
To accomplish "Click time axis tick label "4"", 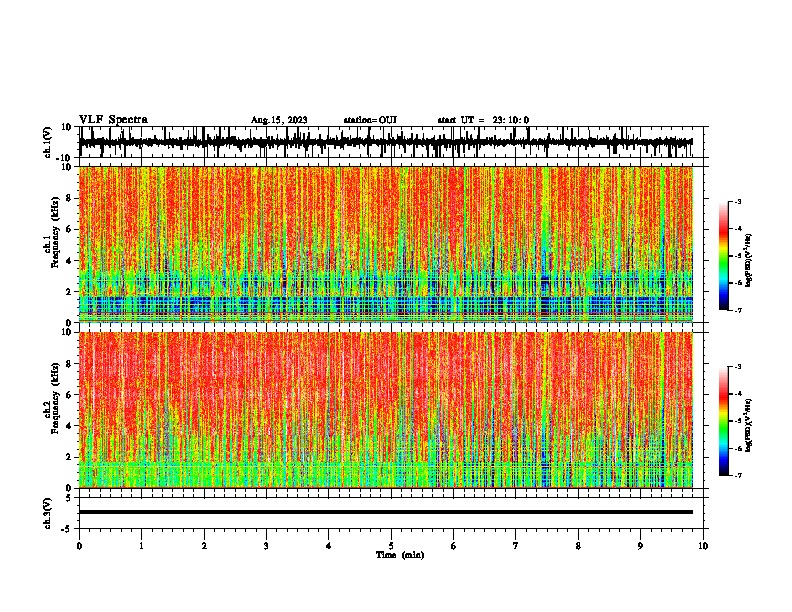I will coord(329,546).
